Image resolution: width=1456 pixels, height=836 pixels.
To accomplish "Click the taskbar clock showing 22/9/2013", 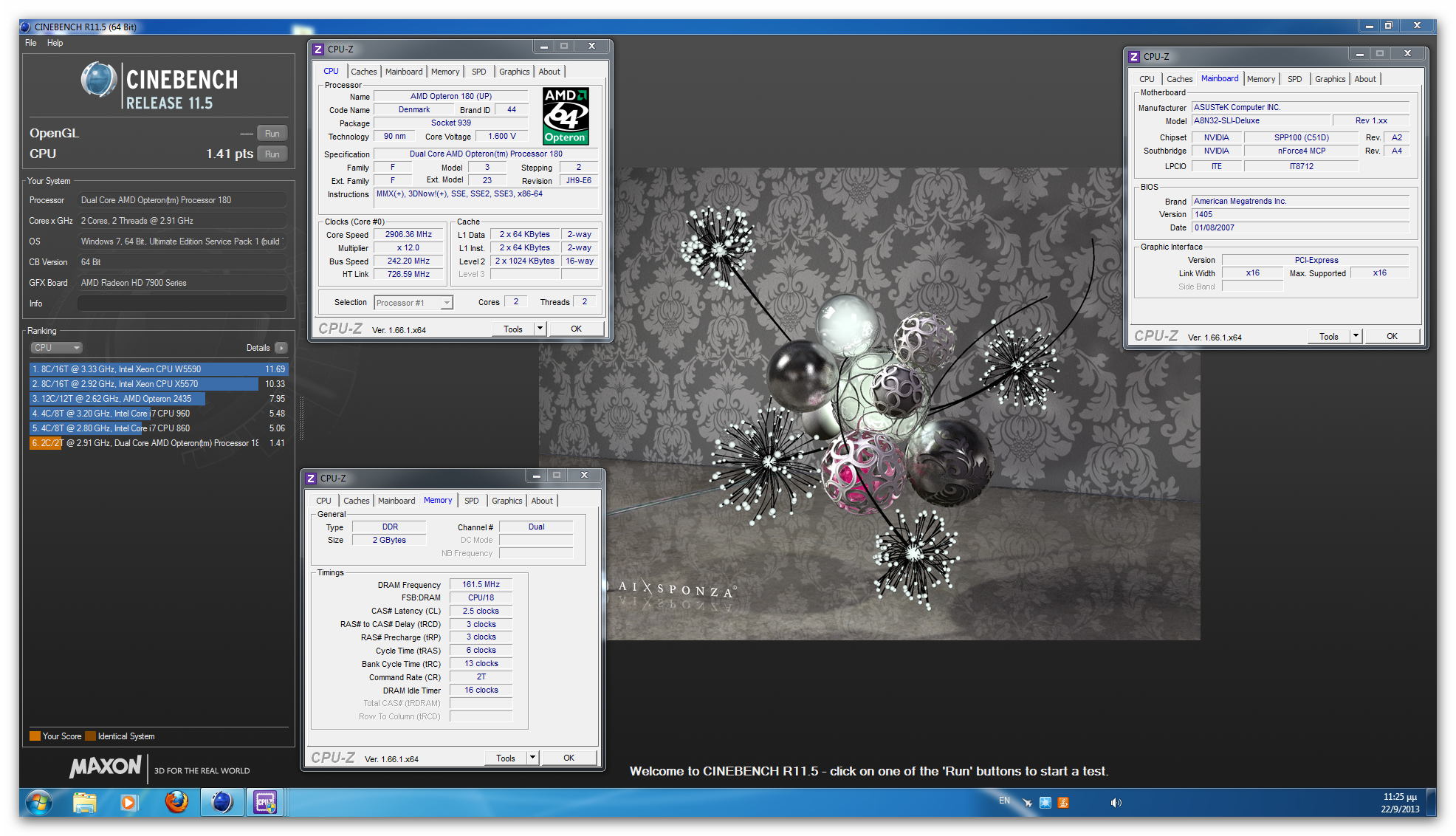I will pyautogui.click(x=1400, y=803).
